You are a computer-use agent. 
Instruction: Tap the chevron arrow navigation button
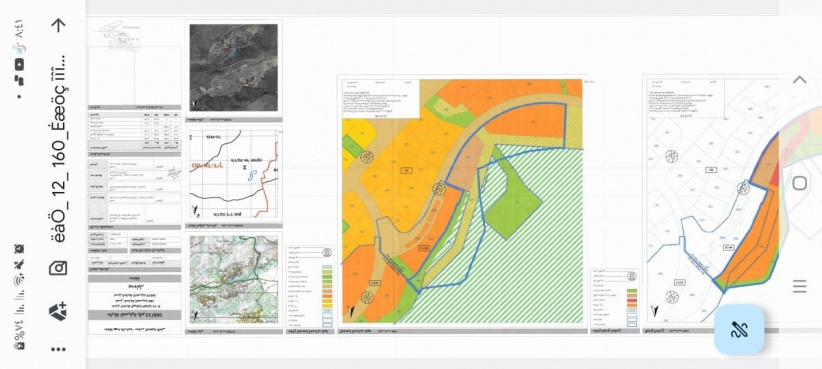point(799,80)
